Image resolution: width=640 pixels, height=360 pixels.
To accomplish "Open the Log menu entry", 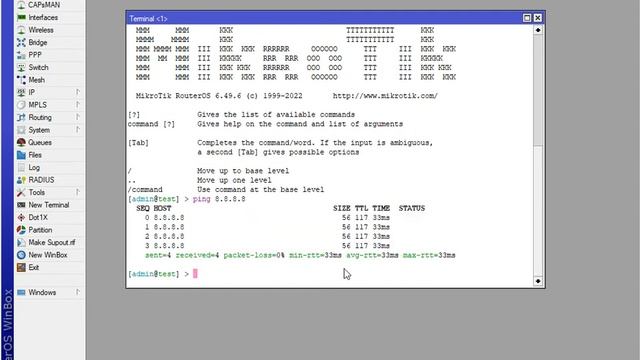I will tap(49, 168).
